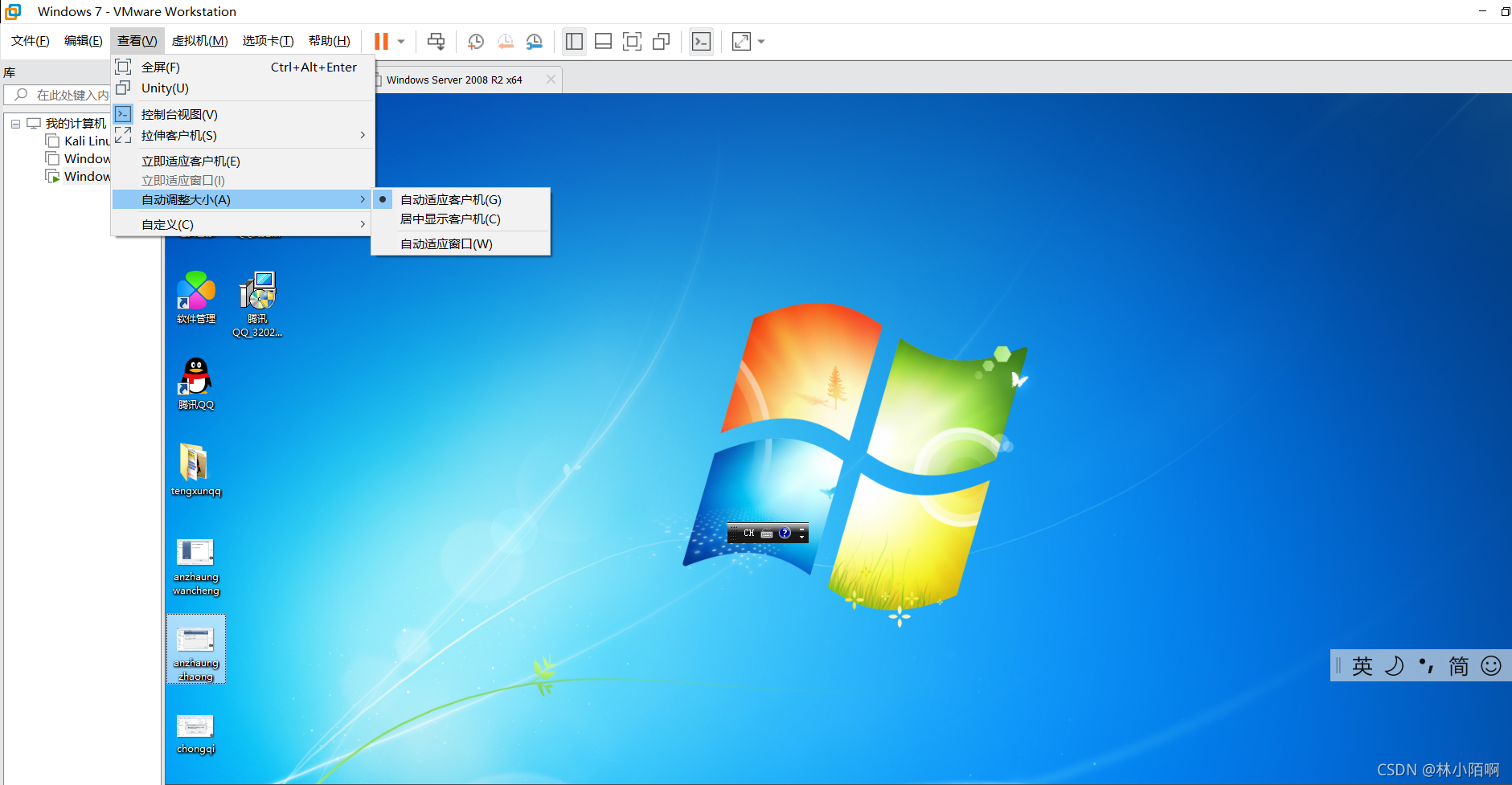Click the smiley emoji icon in IME toolbar

1491,666
